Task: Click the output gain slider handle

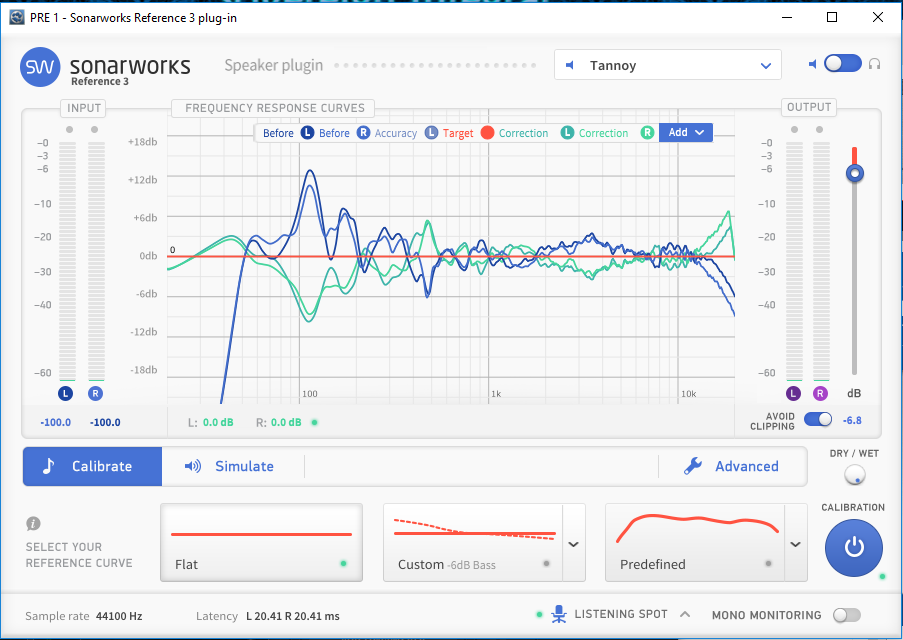Action: pyautogui.click(x=855, y=173)
